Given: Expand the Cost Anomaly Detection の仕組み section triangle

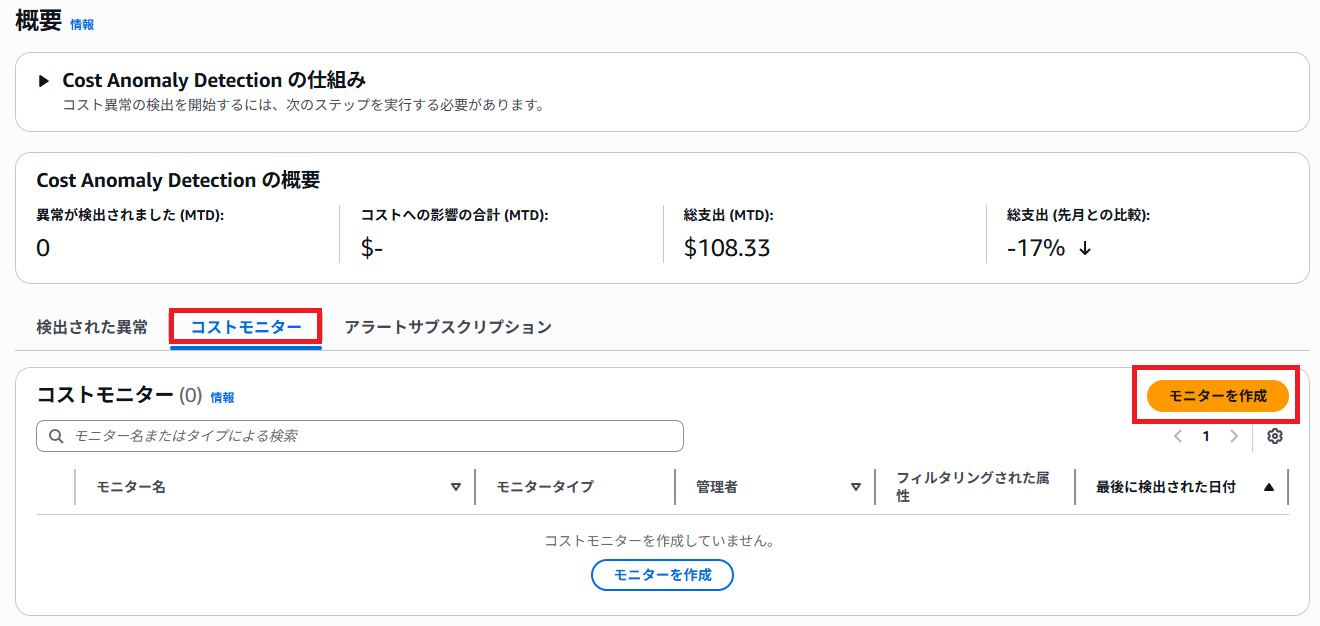Looking at the screenshot, I should (43, 81).
